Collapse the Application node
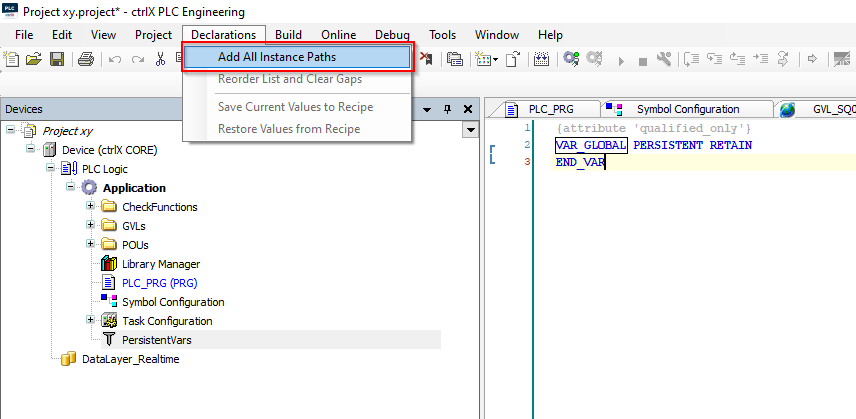 point(70,187)
